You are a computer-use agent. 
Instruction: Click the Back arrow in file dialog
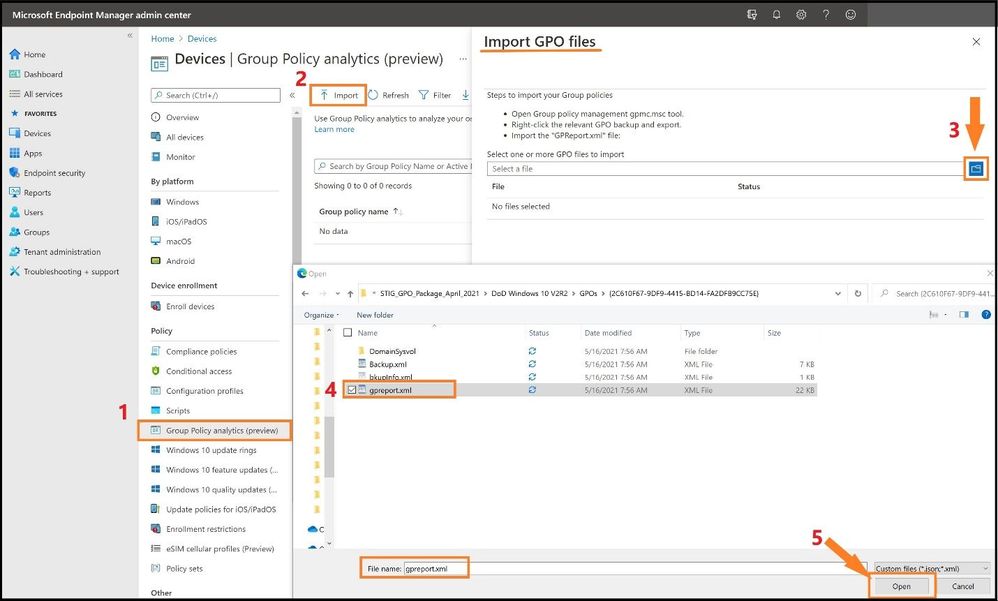coord(306,294)
